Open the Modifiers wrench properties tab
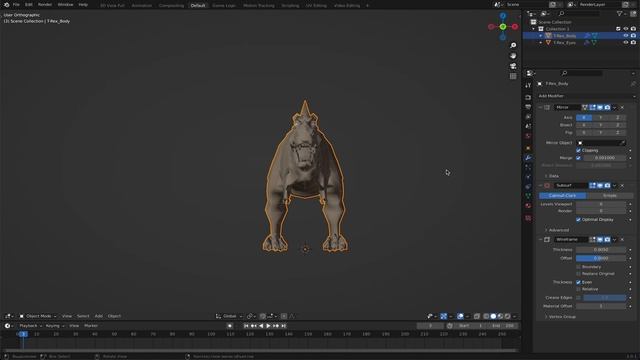This screenshot has width=640, height=360. [x=528, y=158]
